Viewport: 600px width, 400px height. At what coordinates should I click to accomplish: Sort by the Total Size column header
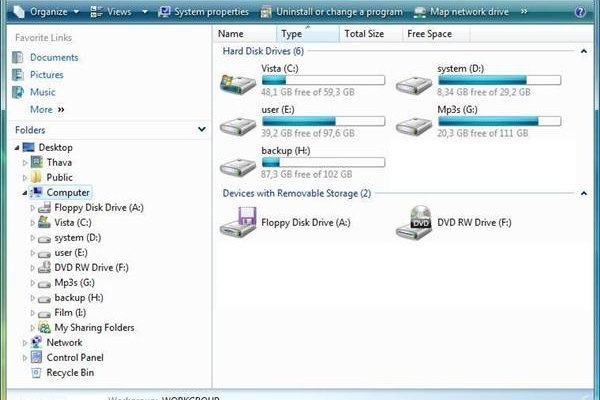click(370, 34)
